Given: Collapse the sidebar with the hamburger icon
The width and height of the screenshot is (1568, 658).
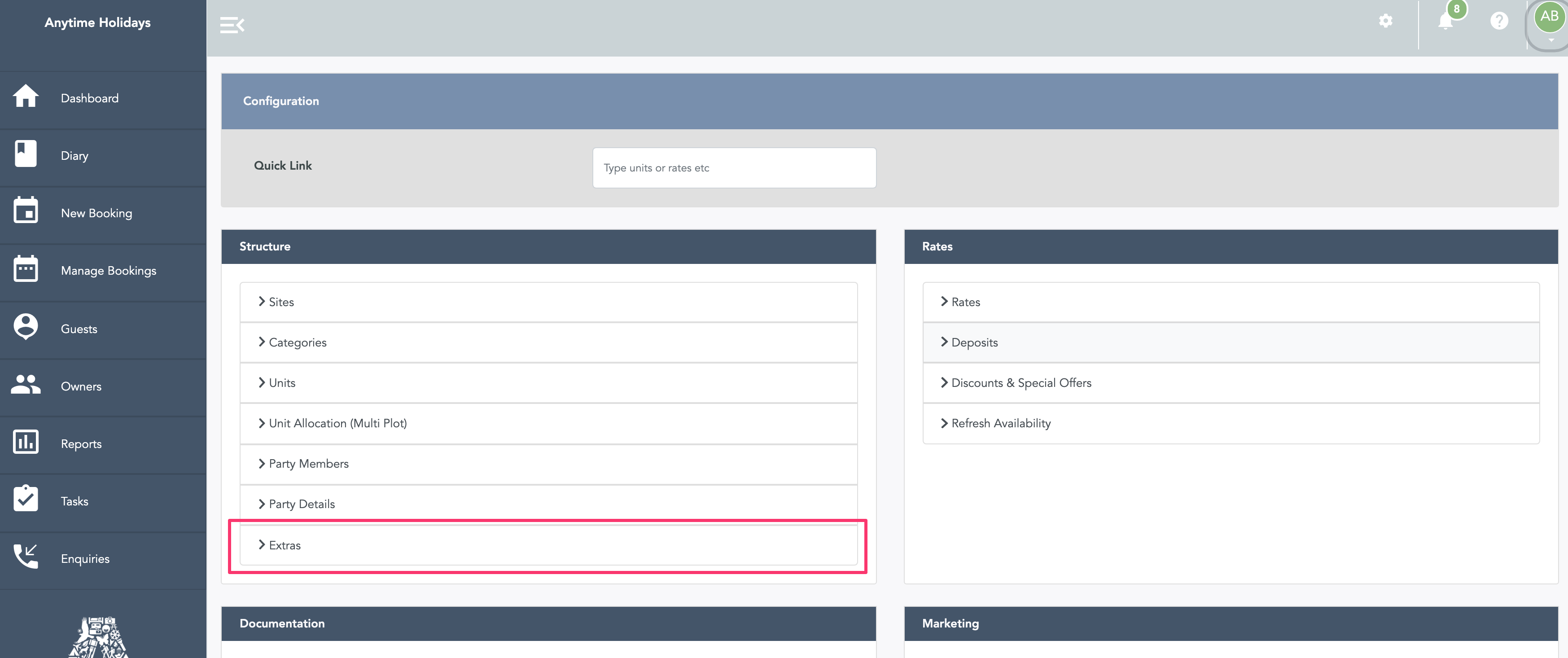Looking at the screenshot, I should click(232, 26).
